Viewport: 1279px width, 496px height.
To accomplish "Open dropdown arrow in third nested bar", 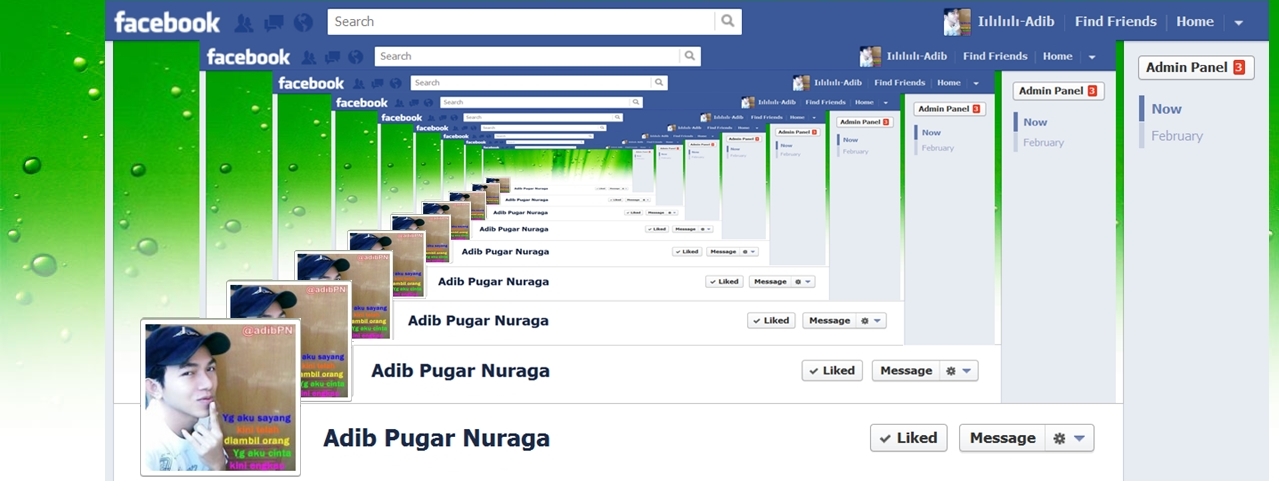I will coord(976,83).
